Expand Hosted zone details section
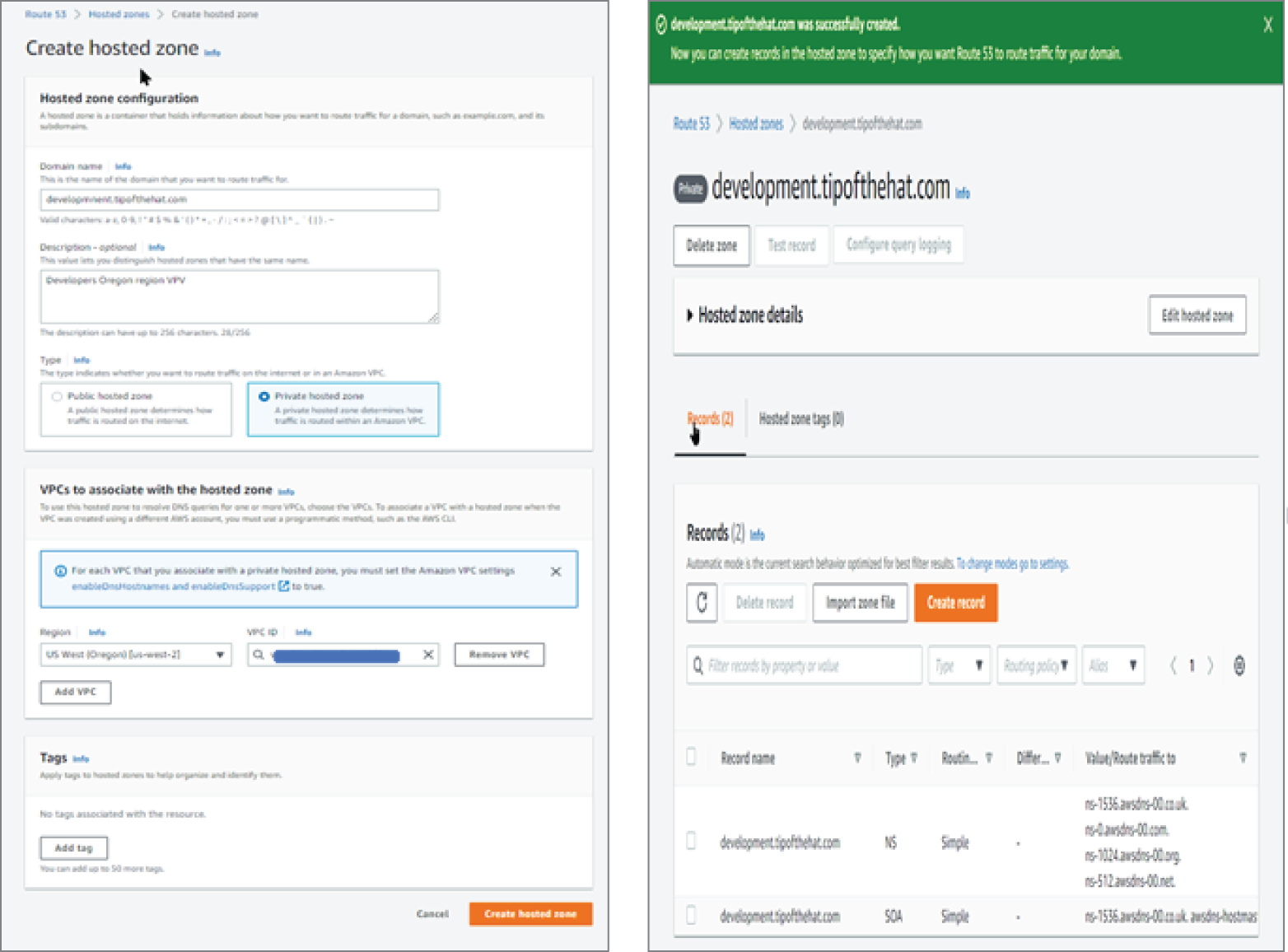This screenshot has width=1288, height=952. click(689, 315)
